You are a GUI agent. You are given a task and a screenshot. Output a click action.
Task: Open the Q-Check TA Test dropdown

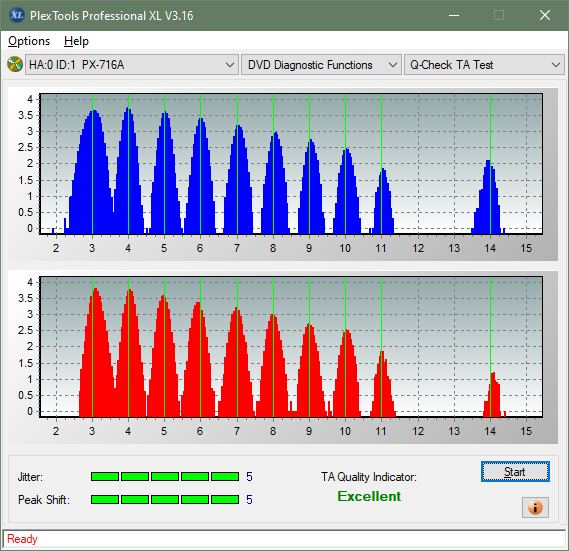pyautogui.click(x=484, y=65)
